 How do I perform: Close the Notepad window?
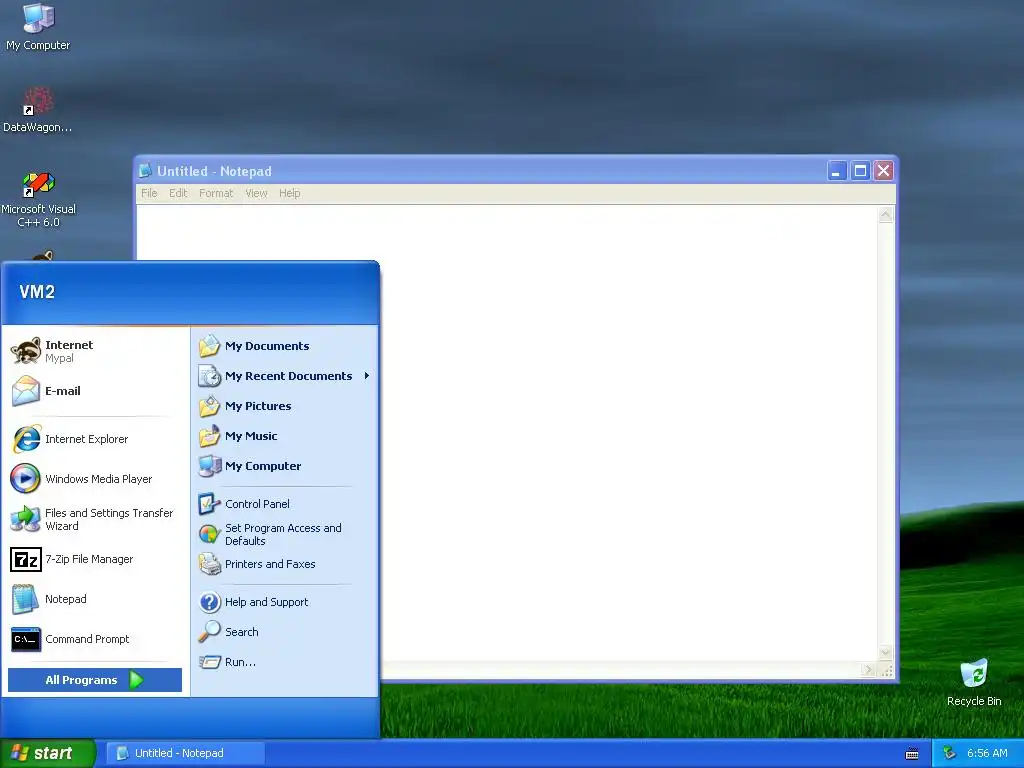click(x=884, y=171)
